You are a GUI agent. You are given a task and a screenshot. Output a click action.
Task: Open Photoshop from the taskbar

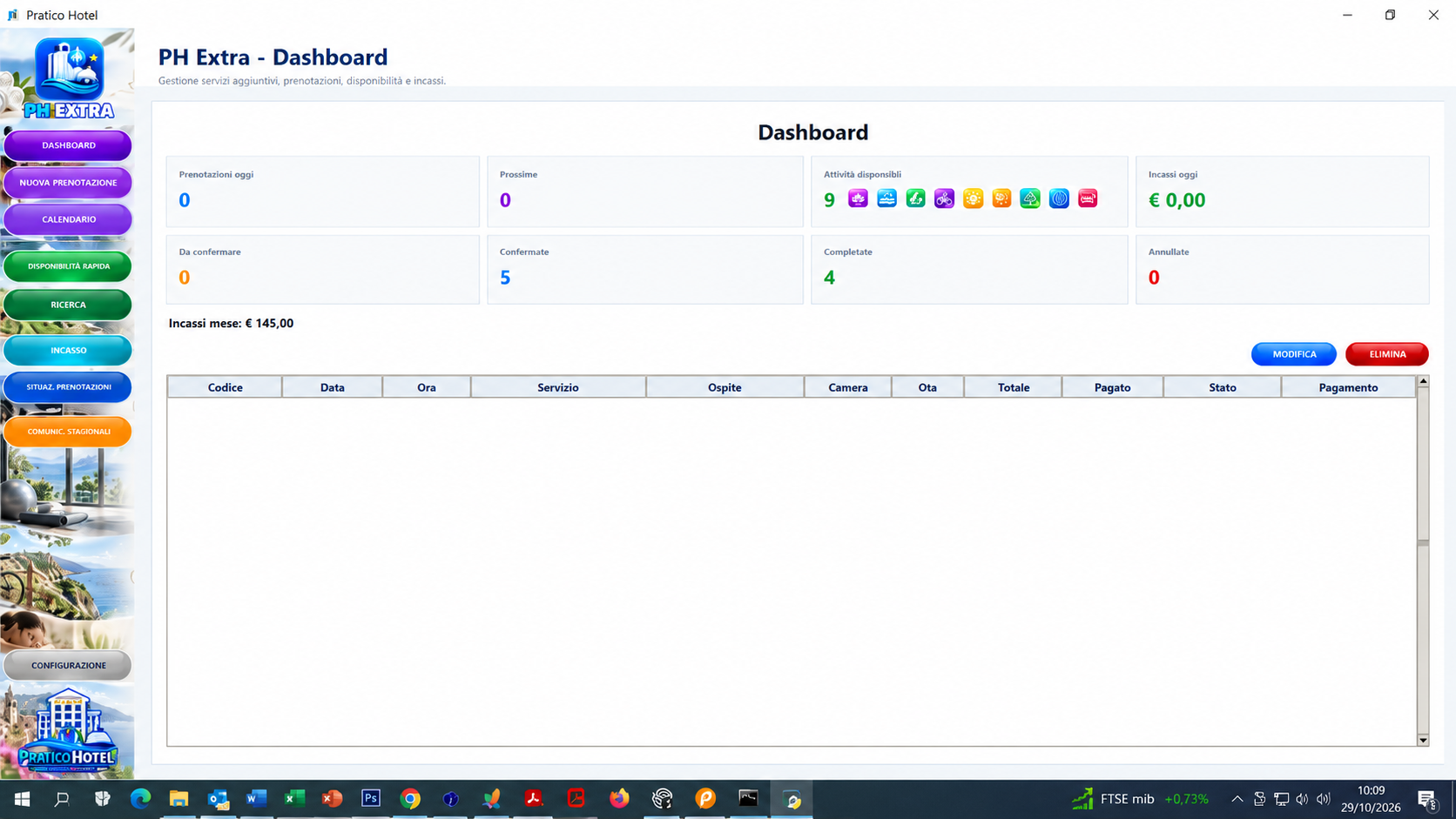pyautogui.click(x=371, y=798)
